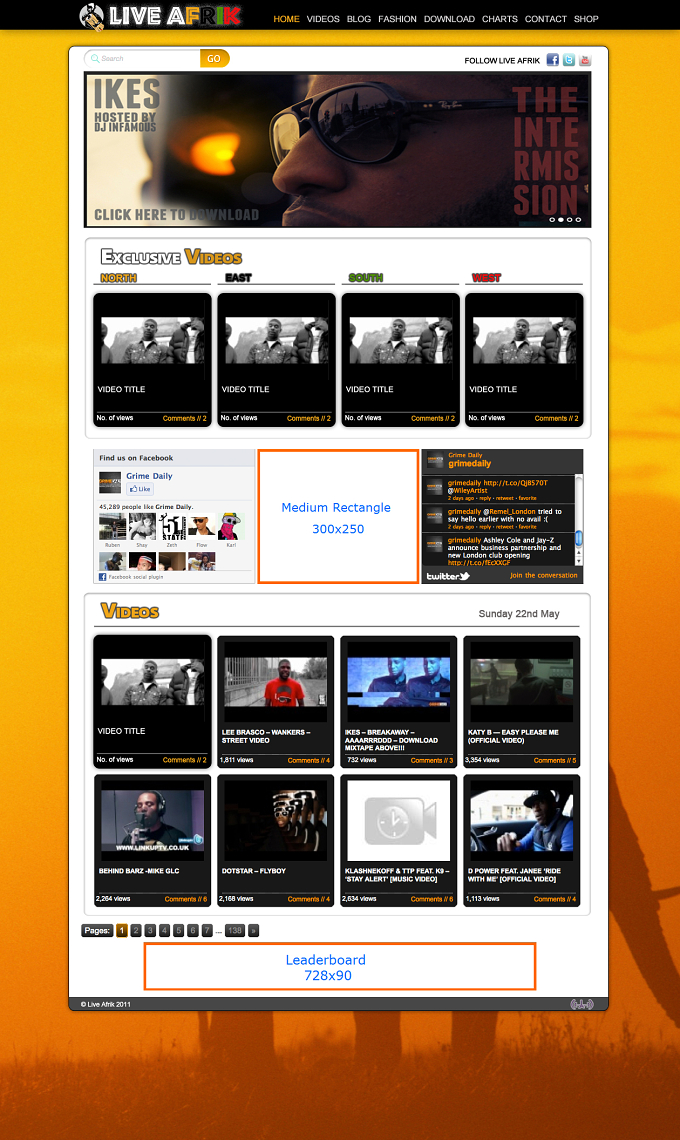Open the Facebook follow icon
Image resolution: width=680 pixels, height=1140 pixels.
pyautogui.click(x=553, y=60)
